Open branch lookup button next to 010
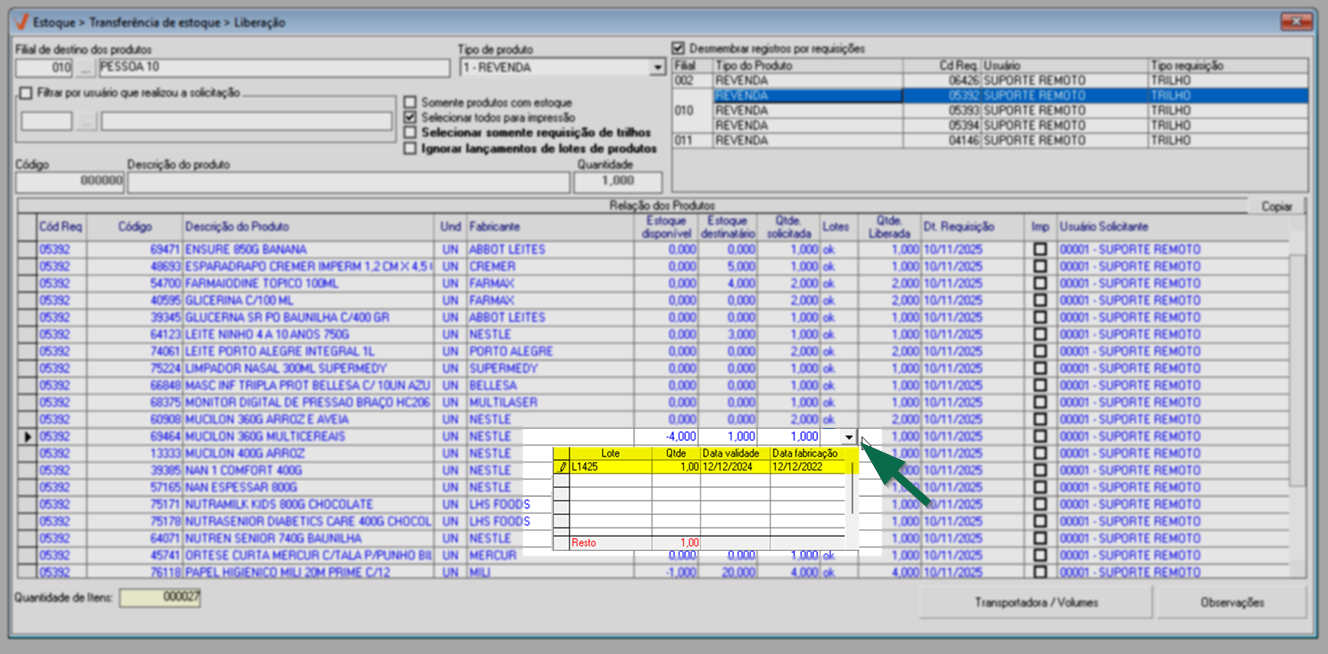Image resolution: width=1328 pixels, height=654 pixels. tap(86, 68)
